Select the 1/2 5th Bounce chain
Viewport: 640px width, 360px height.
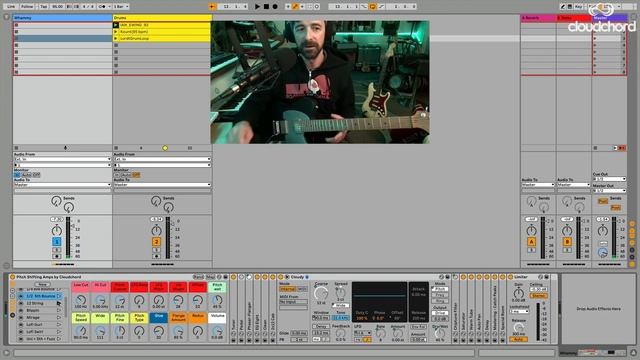(x=40, y=296)
